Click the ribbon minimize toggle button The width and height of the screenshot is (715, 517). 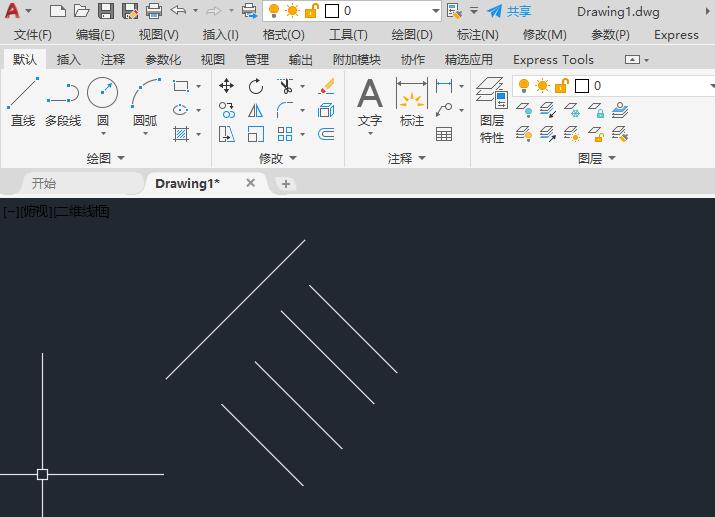pyautogui.click(x=632, y=59)
